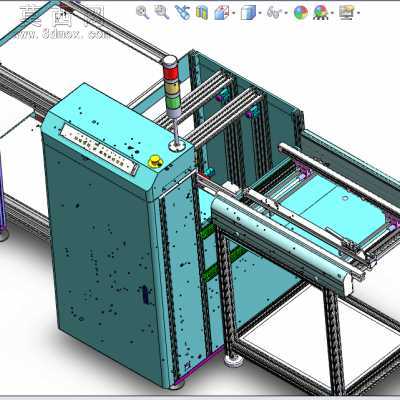Image resolution: width=400 pixels, height=400 pixels.
Task: Expand the View Settings dropdown arrow
Action: (x=358, y=13)
